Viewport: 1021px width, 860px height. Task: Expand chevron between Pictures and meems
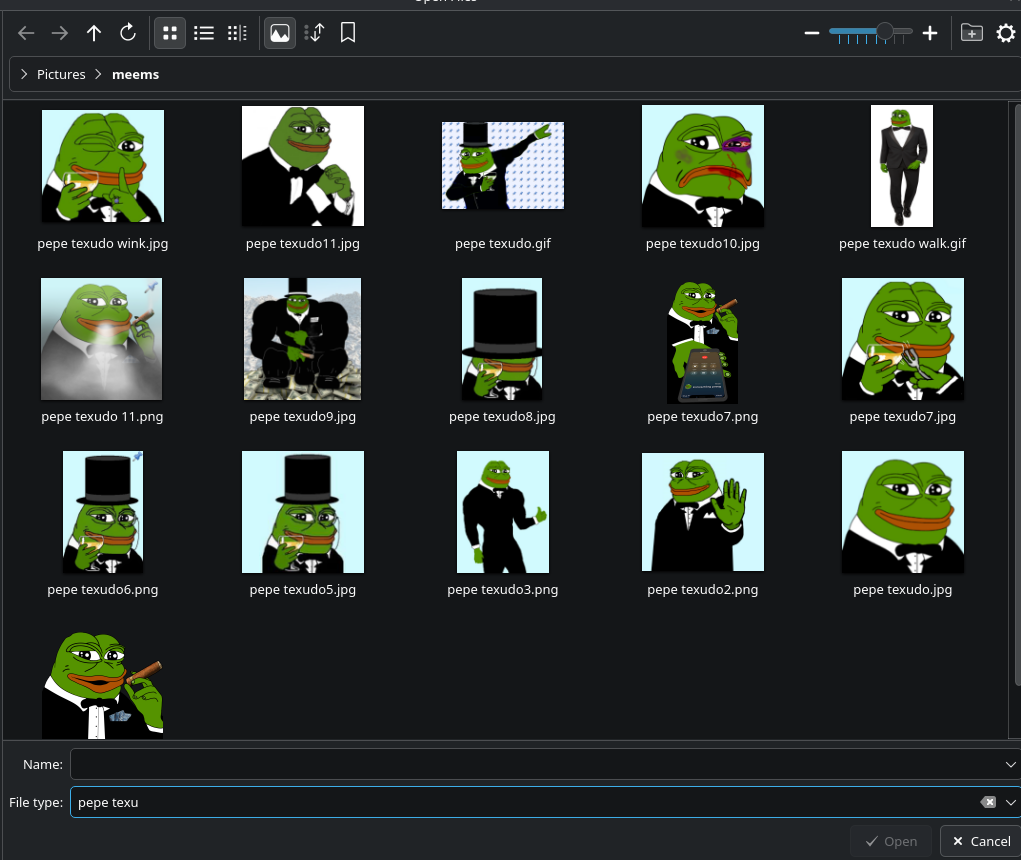98,74
